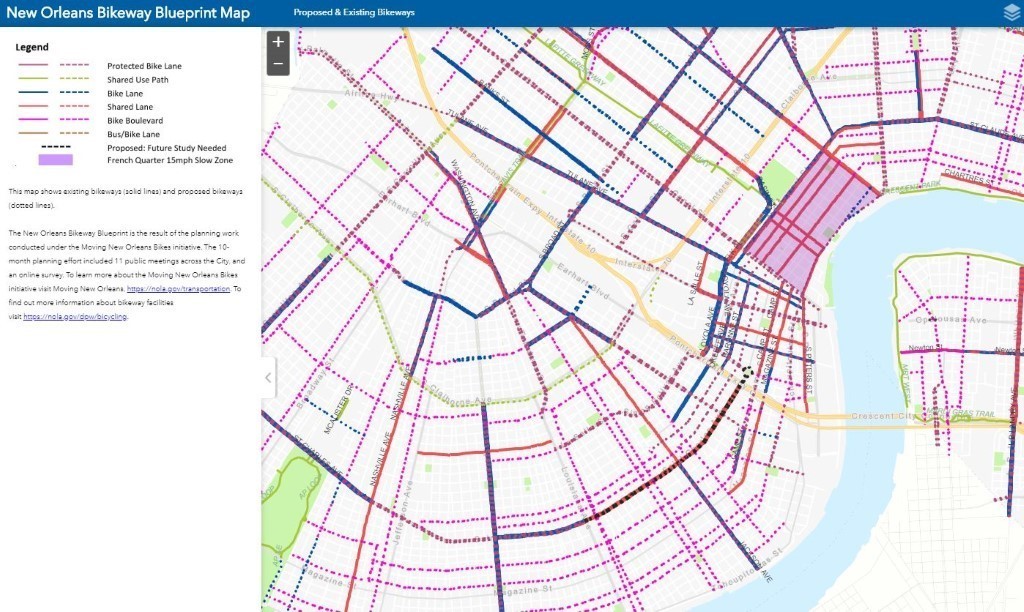Click the purple French Quarter zone on map

coord(805,220)
